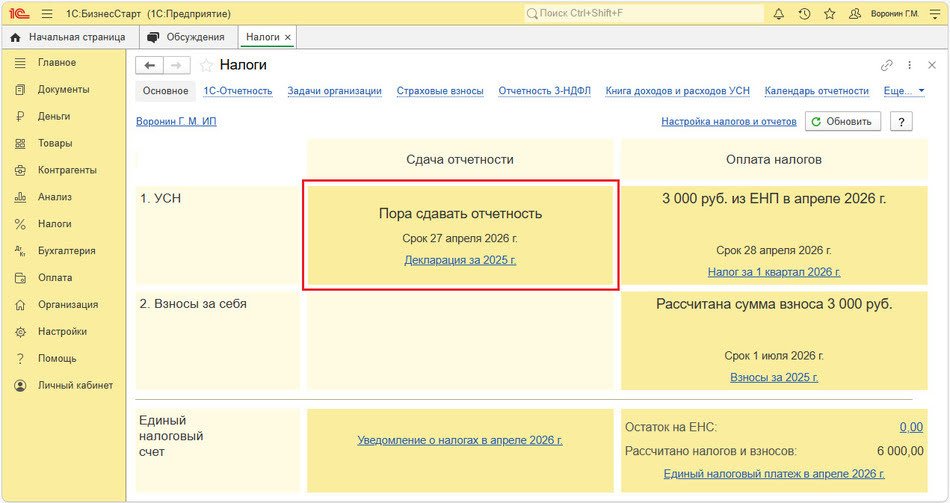
Task: Click the Контрагенты briefcase icon
Action: 20,170
